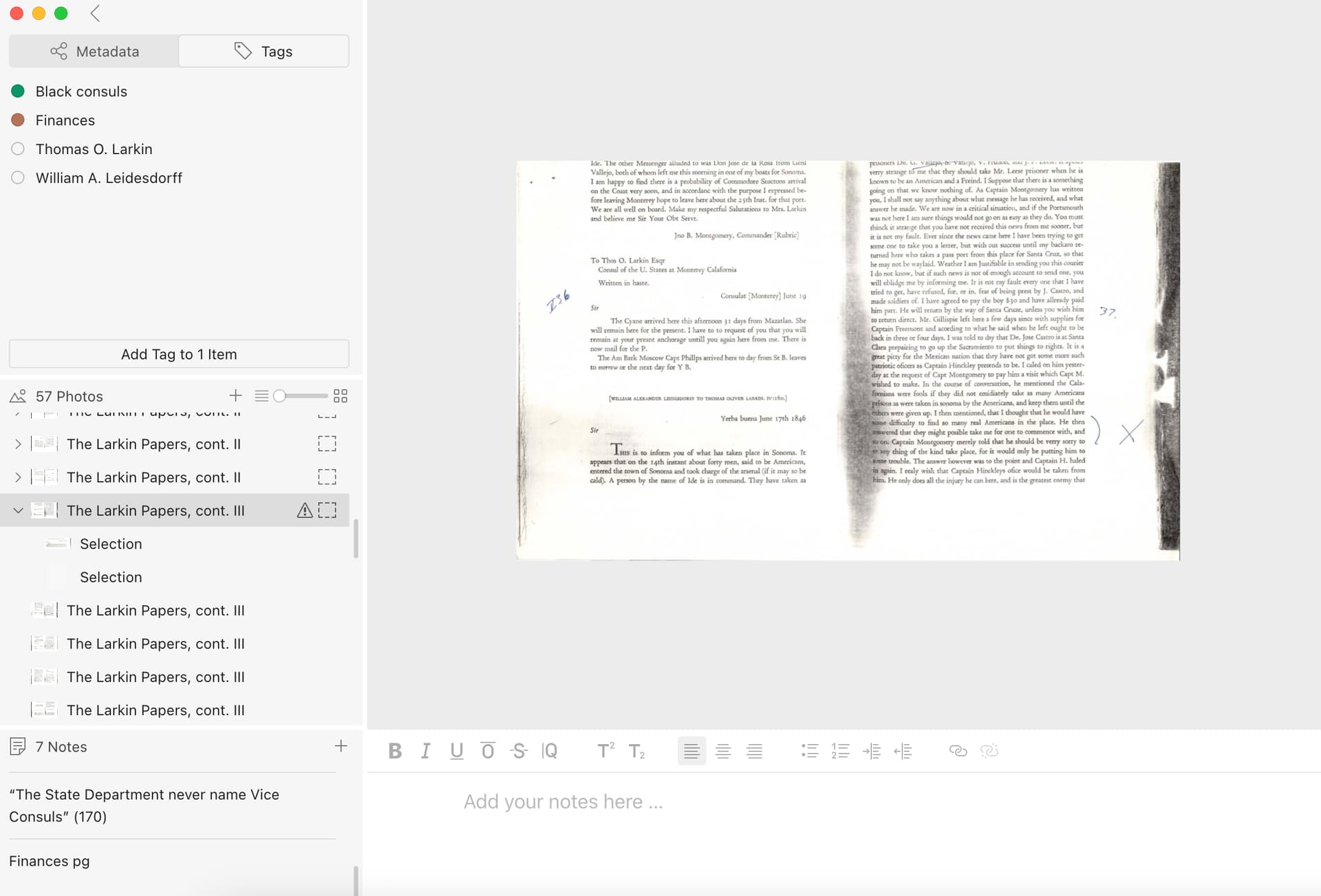This screenshot has width=1321, height=896.
Task: Click the 7 Notes header icon
Action: (18, 746)
